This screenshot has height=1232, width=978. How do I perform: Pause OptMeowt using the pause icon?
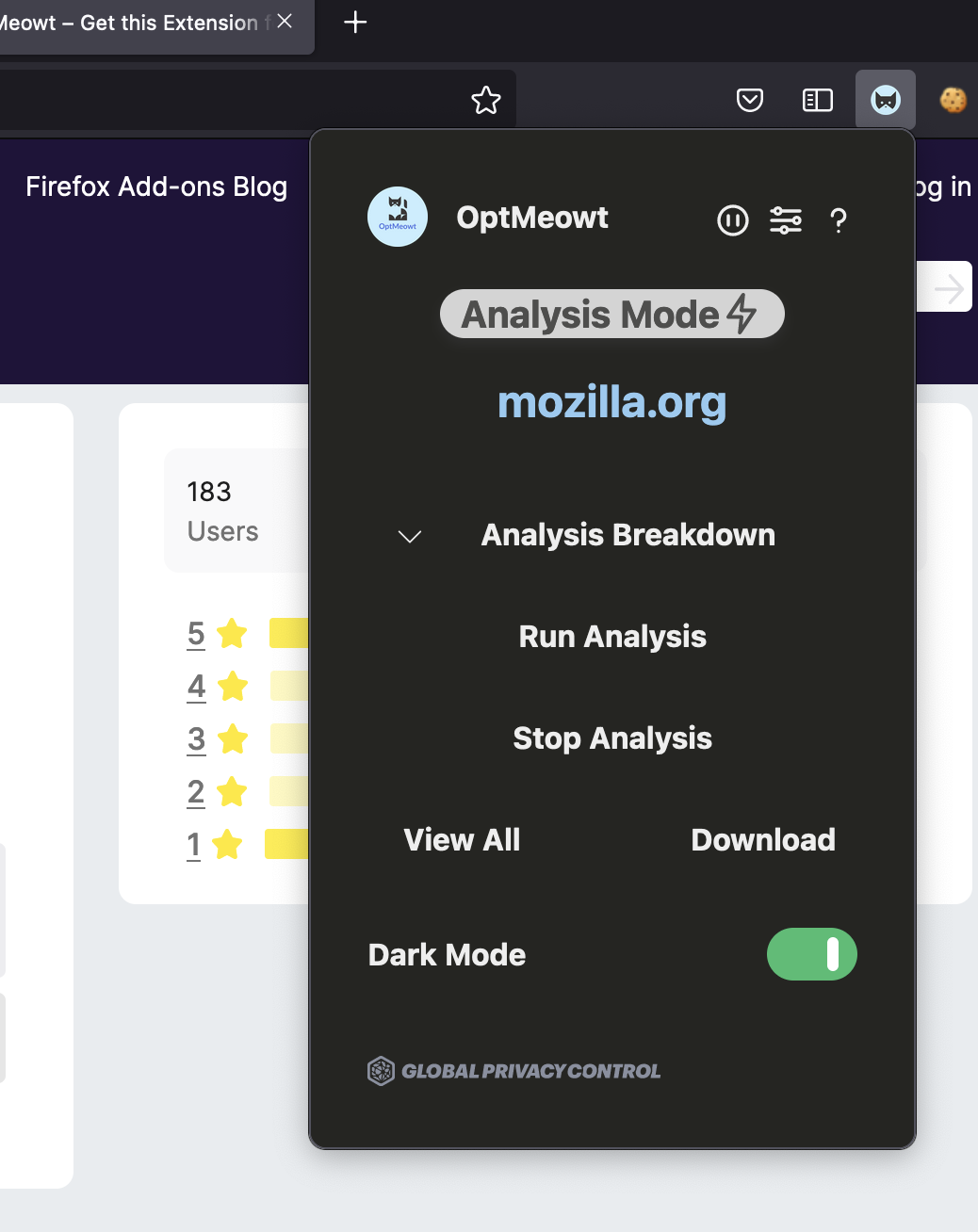[x=732, y=220]
